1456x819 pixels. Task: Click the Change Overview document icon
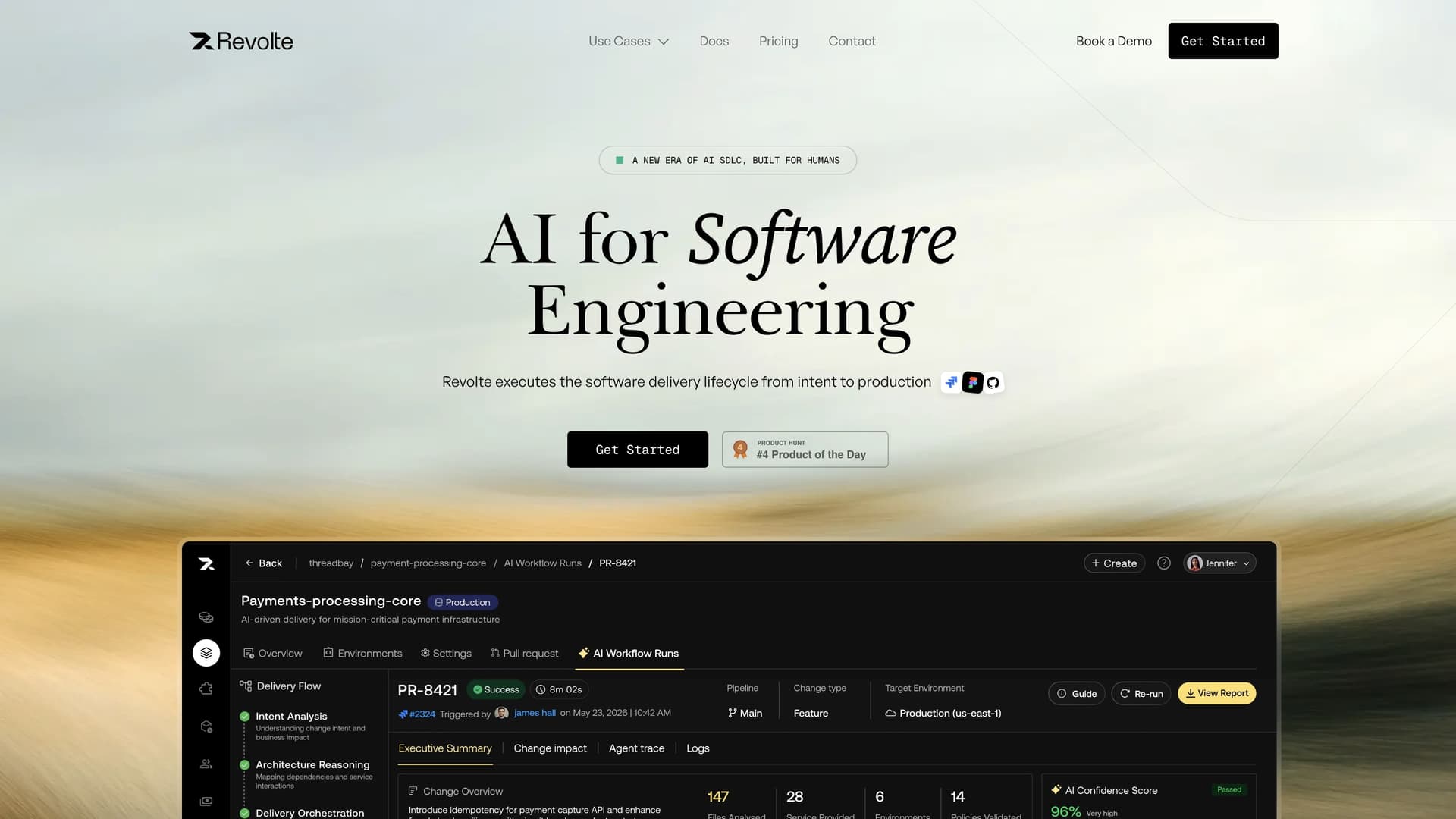point(413,791)
